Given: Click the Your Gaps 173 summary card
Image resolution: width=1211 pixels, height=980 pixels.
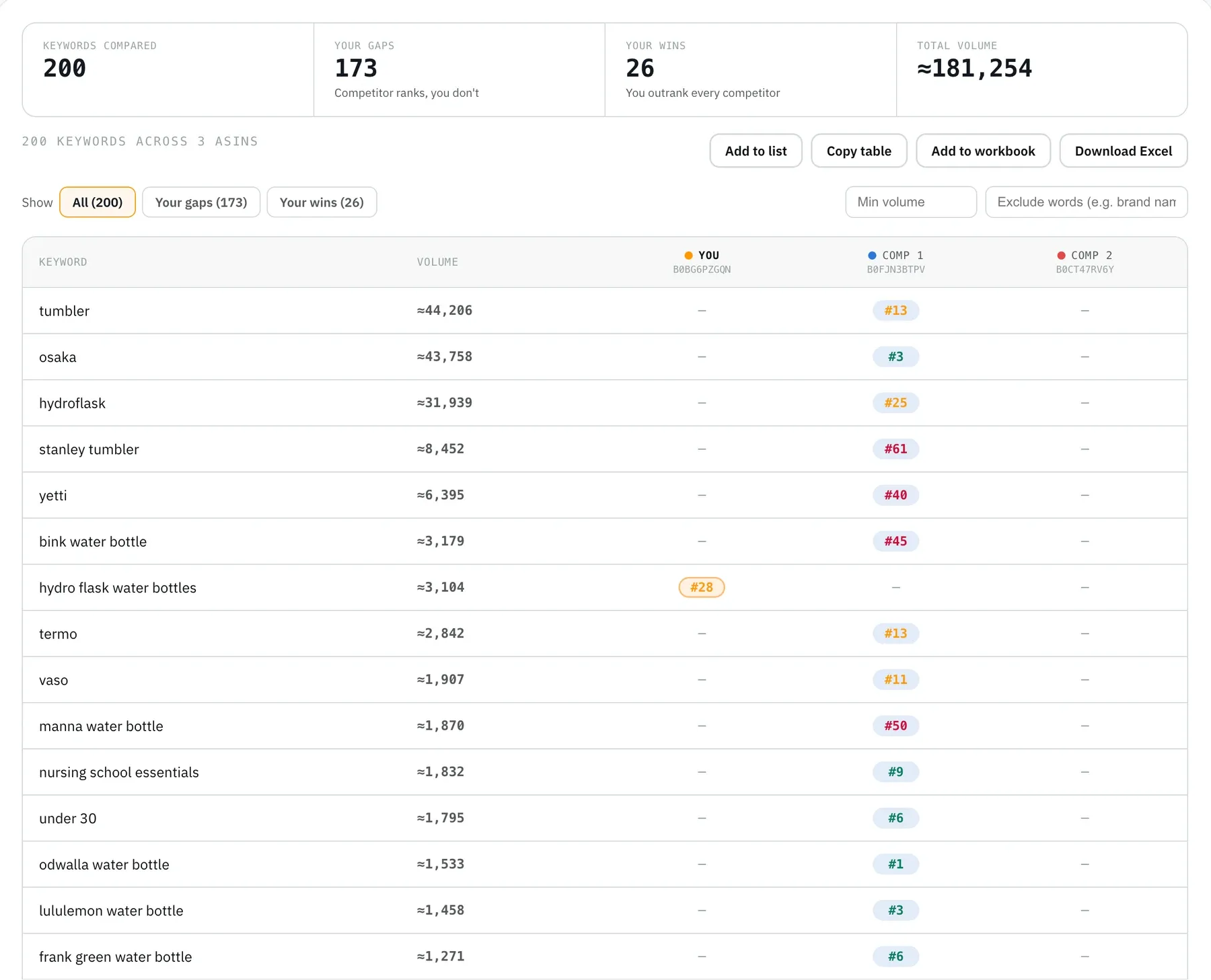Looking at the screenshot, I should pos(460,70).
